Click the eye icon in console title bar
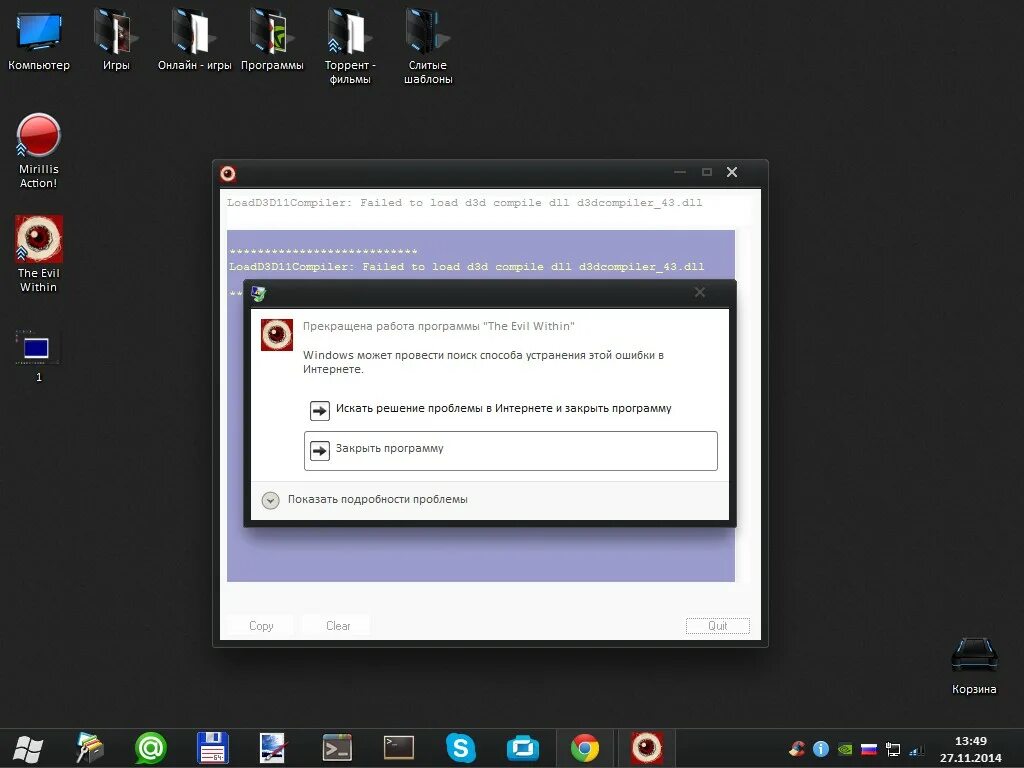 coord(228,173)
